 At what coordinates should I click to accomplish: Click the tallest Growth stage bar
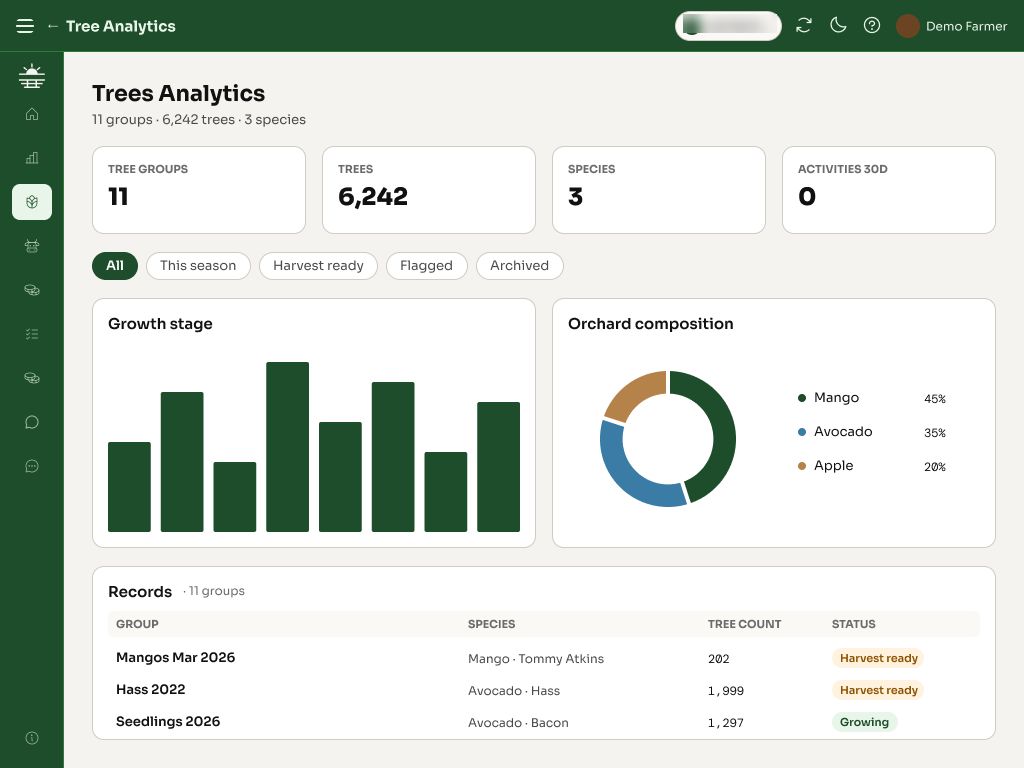(x=287, y=447)
